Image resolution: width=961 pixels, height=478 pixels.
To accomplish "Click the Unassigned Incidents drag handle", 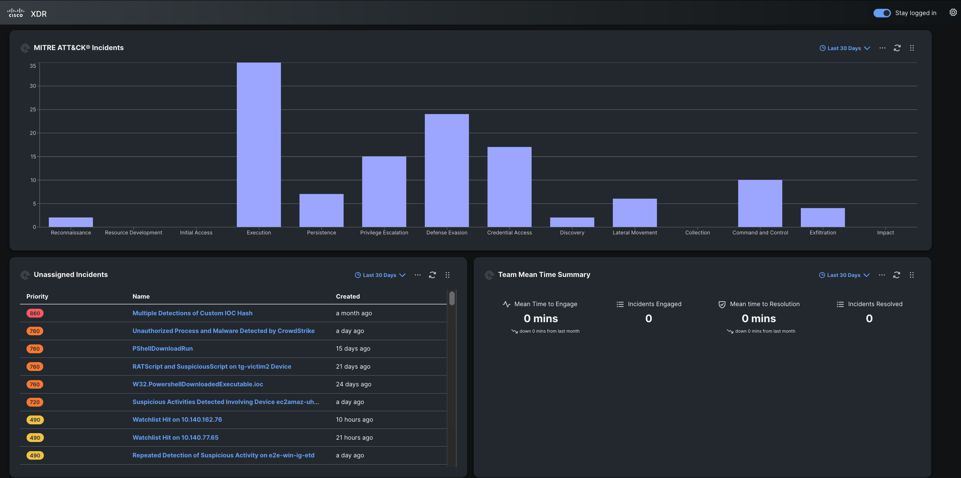I will [x=447, y=275].
